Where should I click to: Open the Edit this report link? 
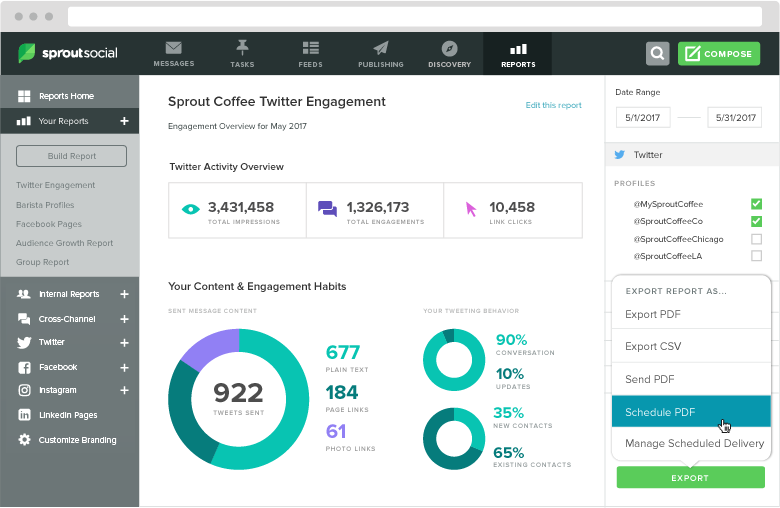click(x=553, y=105)
